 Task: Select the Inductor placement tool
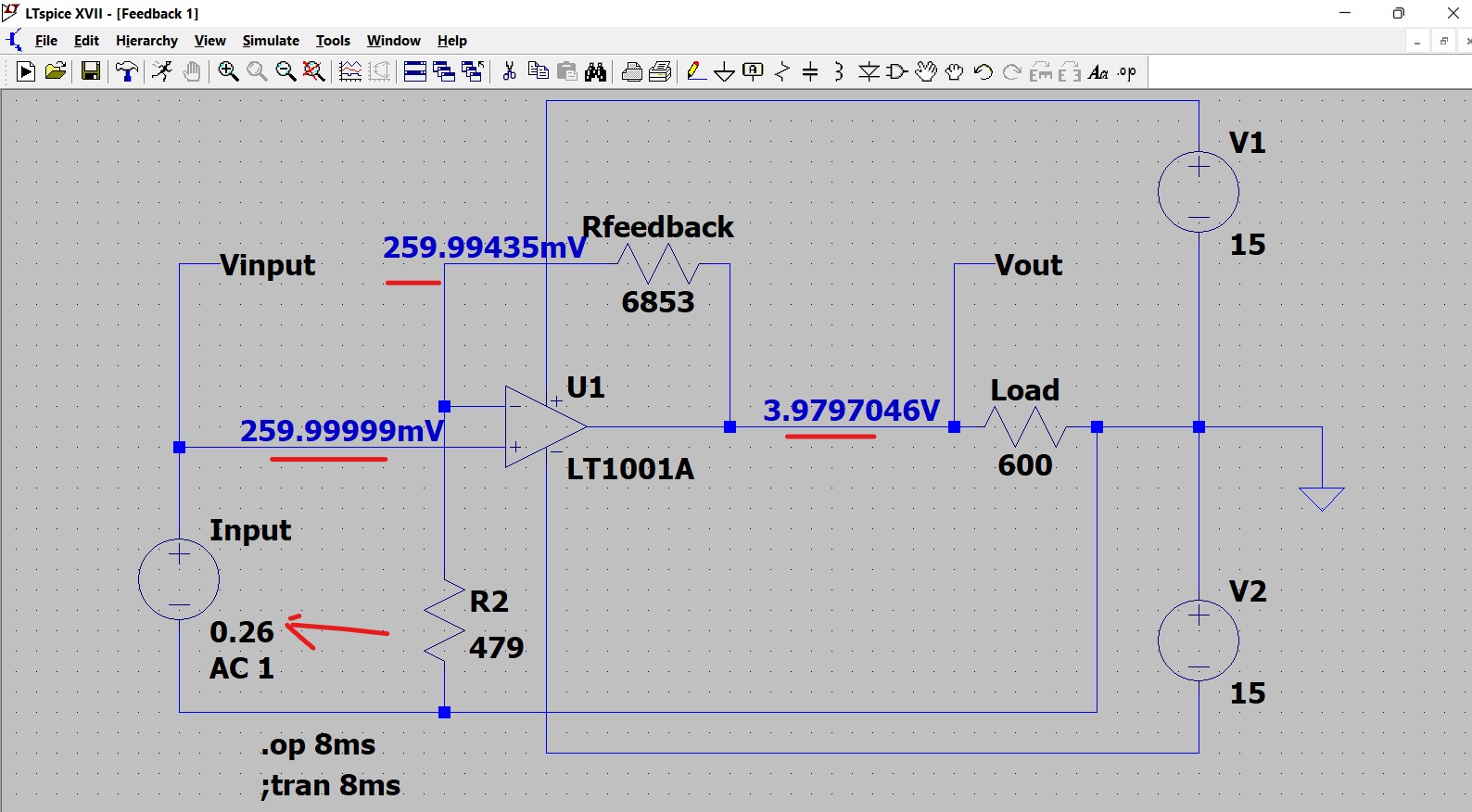tap(839, 72)
